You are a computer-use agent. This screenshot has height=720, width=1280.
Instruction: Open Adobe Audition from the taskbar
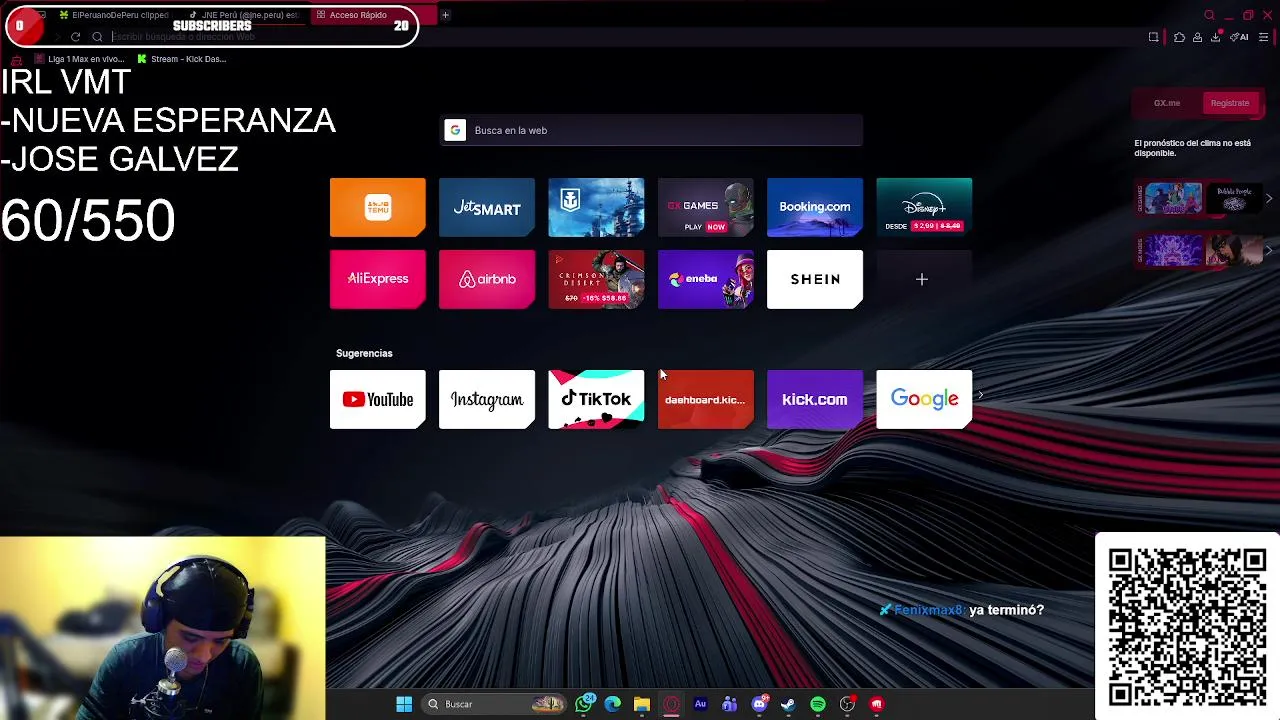tap(700, 704)
